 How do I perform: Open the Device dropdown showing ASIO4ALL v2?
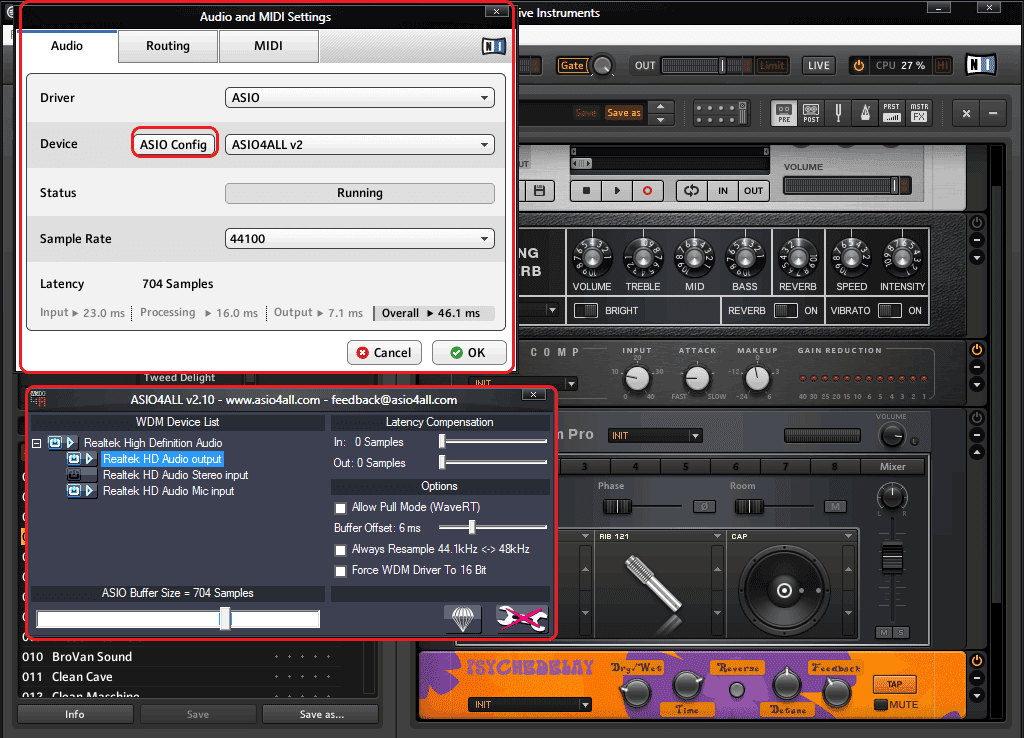pos(360,144)
